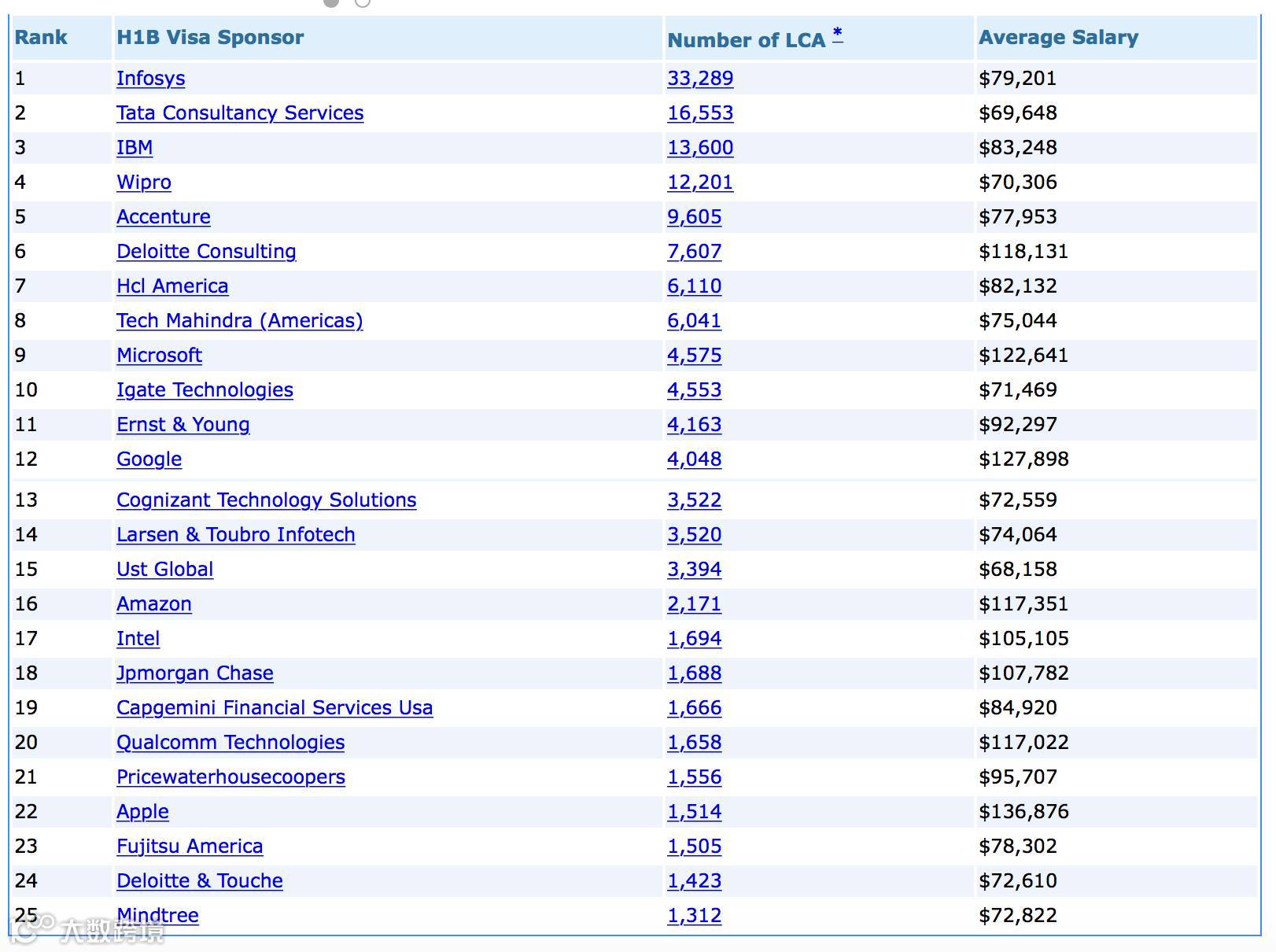Select the $127,898 salary for Google
This screenshot has height=952, width=1276.
(x=1023, y=459)
